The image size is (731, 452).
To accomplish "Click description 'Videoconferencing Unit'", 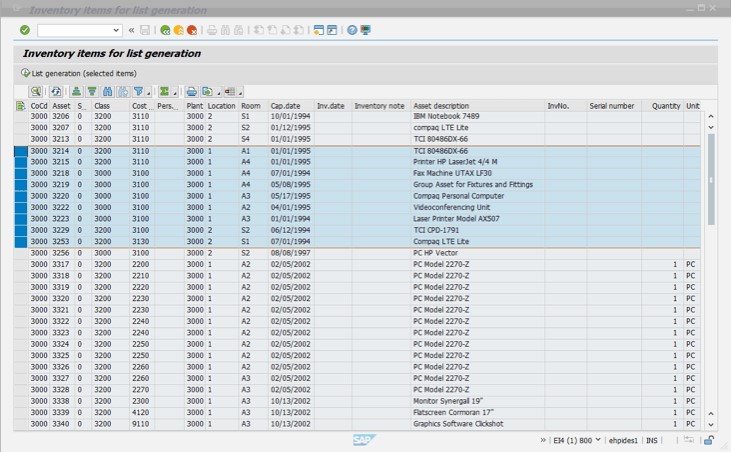I will click(x=451, y=207).
